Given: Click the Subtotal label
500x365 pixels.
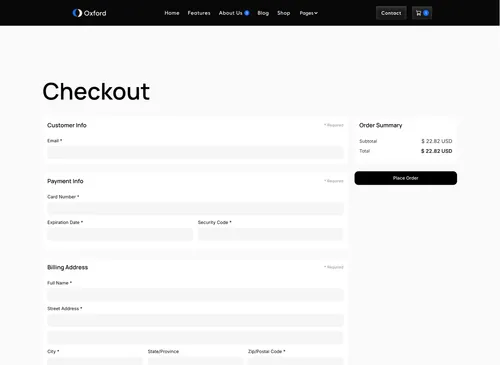Looking at the screenshot, I should coord(368,141).
